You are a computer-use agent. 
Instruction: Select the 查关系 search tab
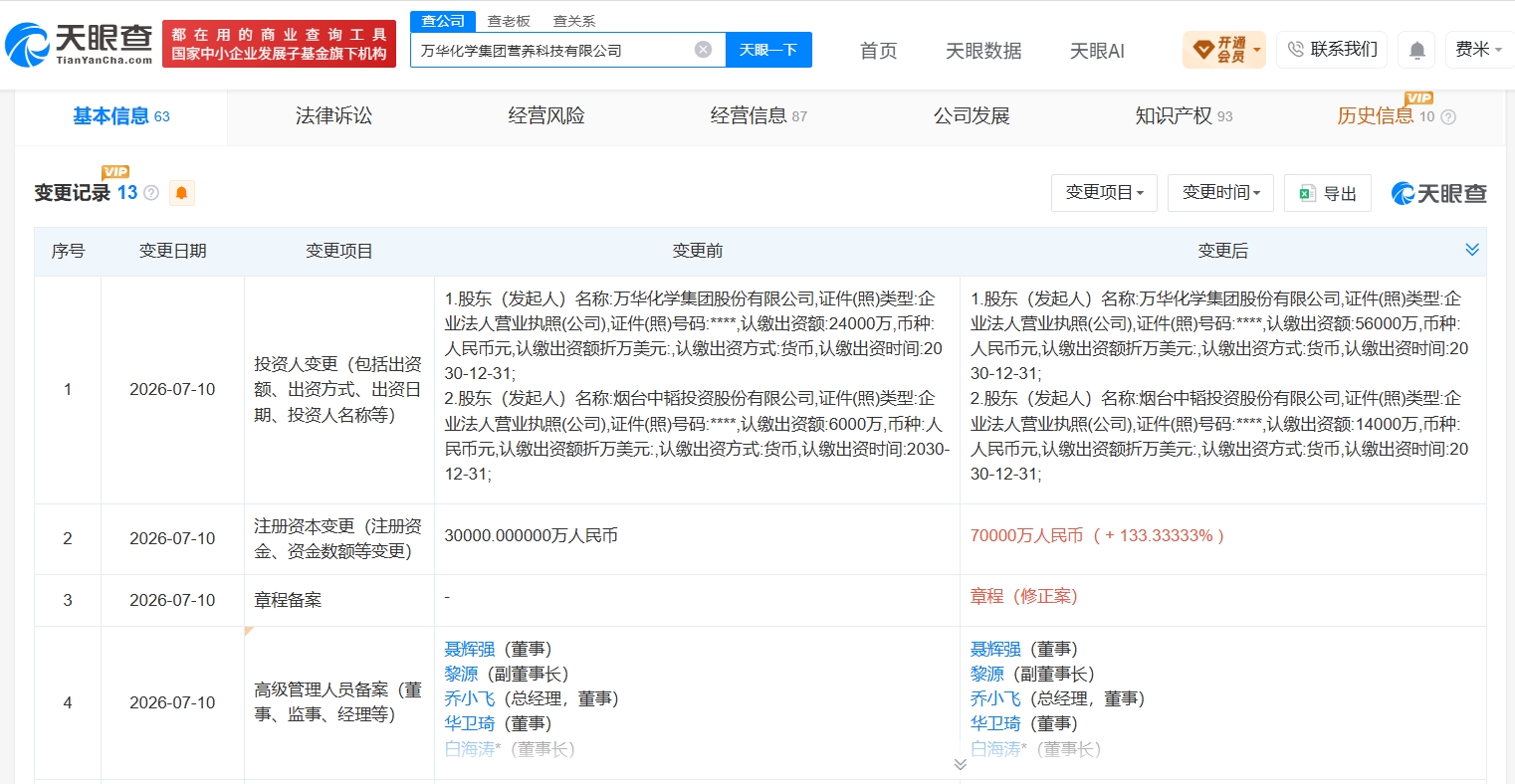click(574, 21)
